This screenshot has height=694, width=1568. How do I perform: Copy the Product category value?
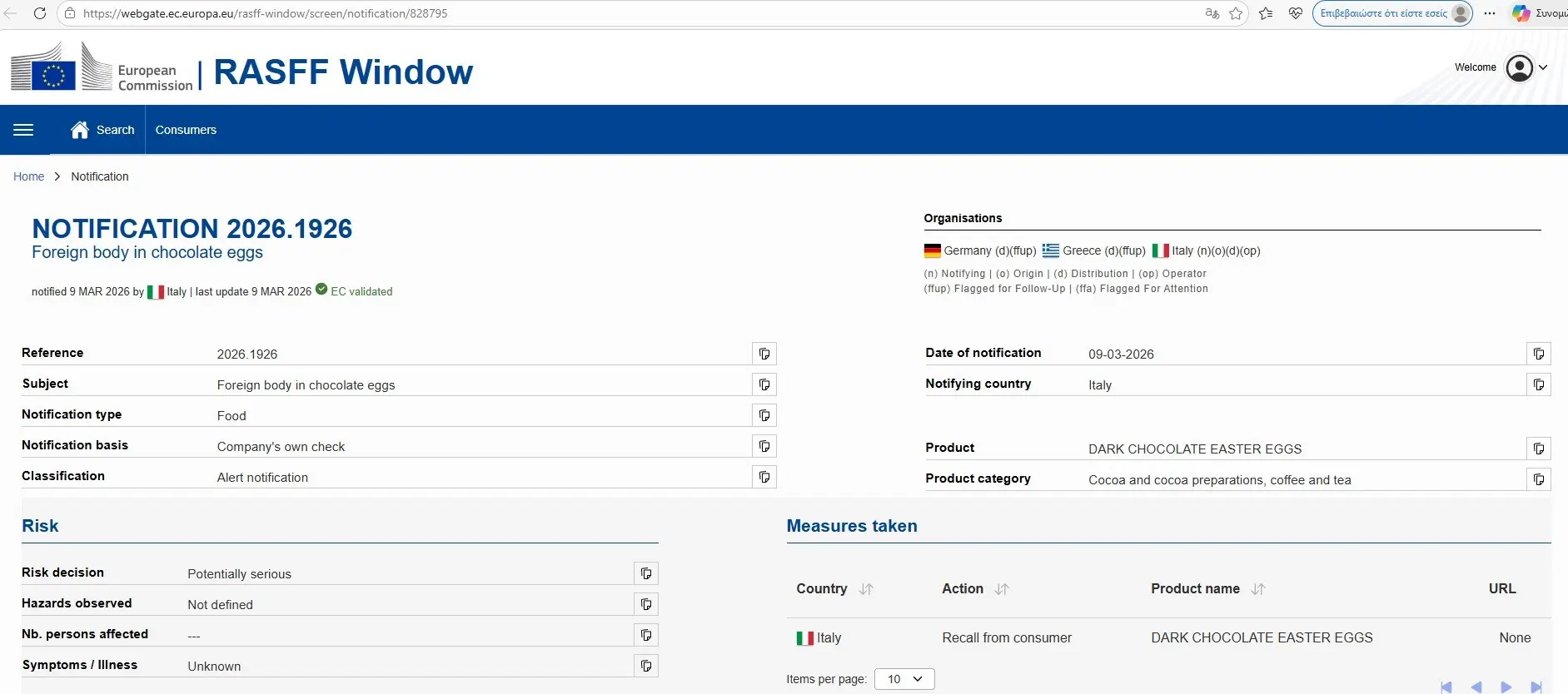pos(1538,479)
